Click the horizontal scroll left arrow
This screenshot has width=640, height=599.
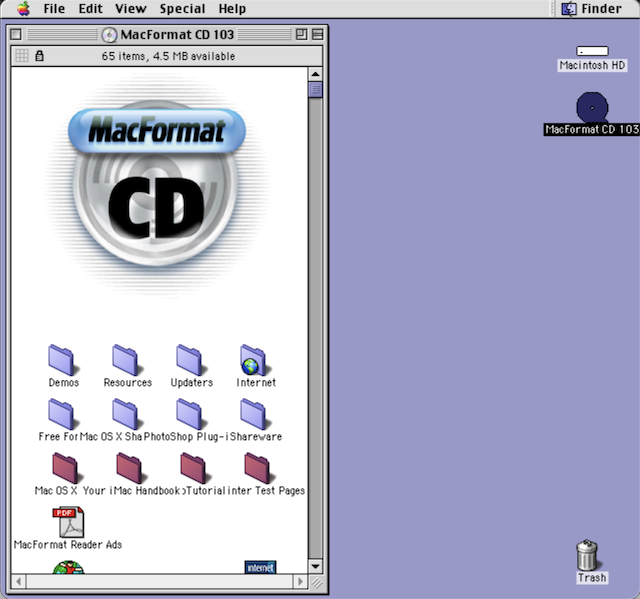18,581
